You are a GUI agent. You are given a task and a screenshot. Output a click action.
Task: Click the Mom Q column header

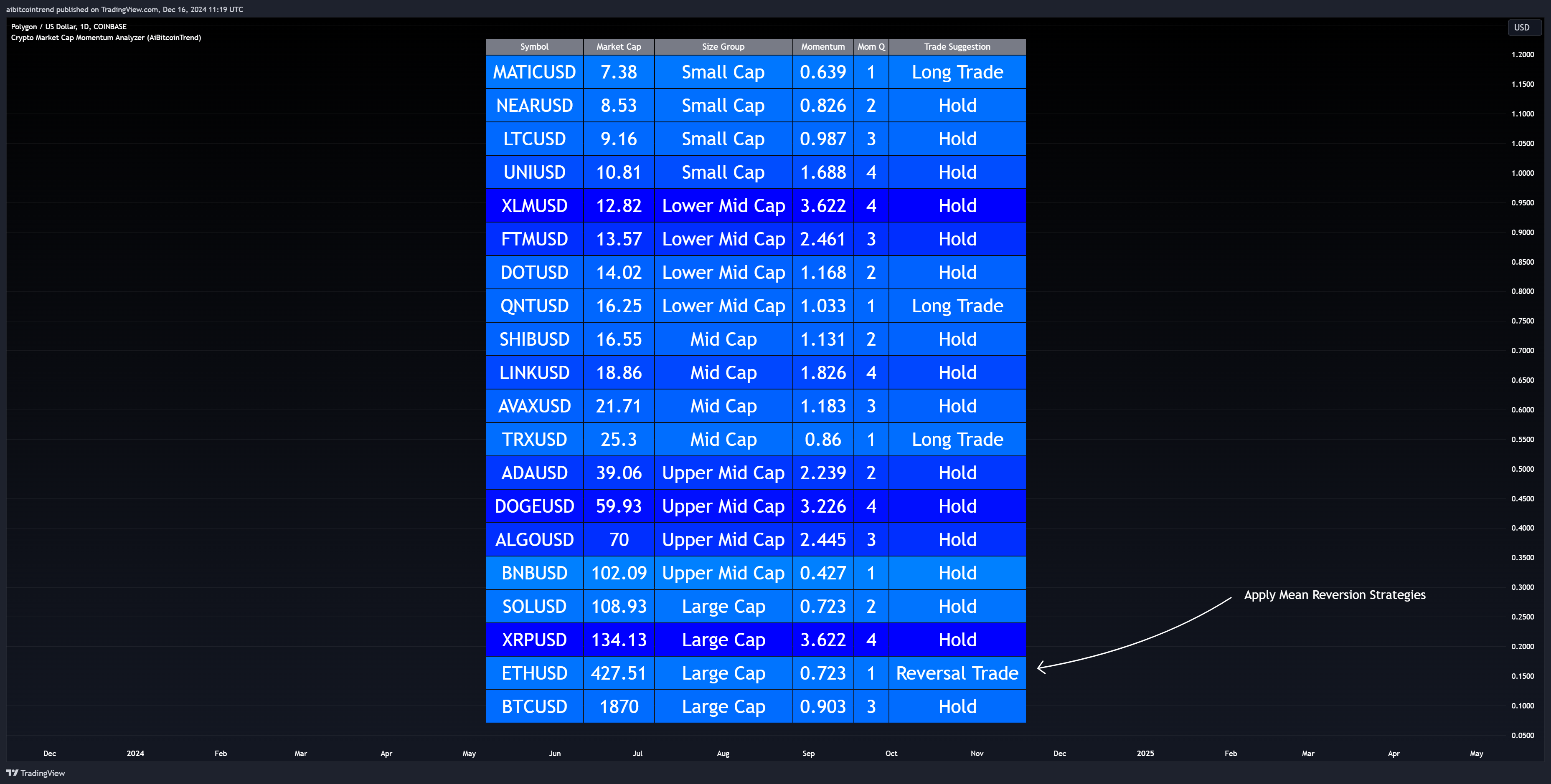tap(871, 47)
